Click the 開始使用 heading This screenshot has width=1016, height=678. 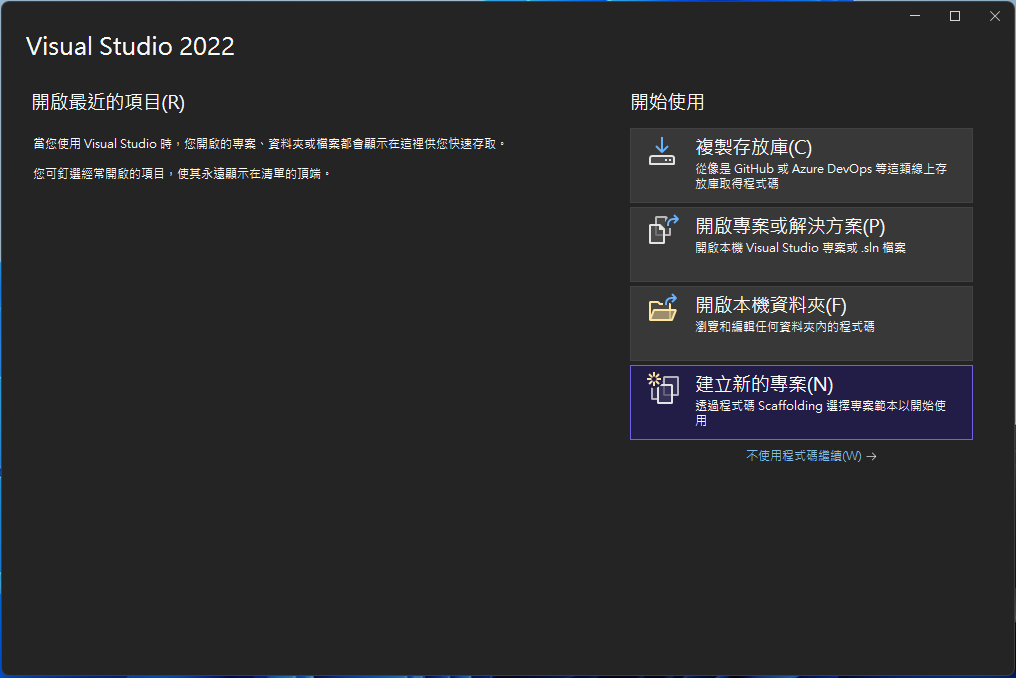tap(667, 102)
